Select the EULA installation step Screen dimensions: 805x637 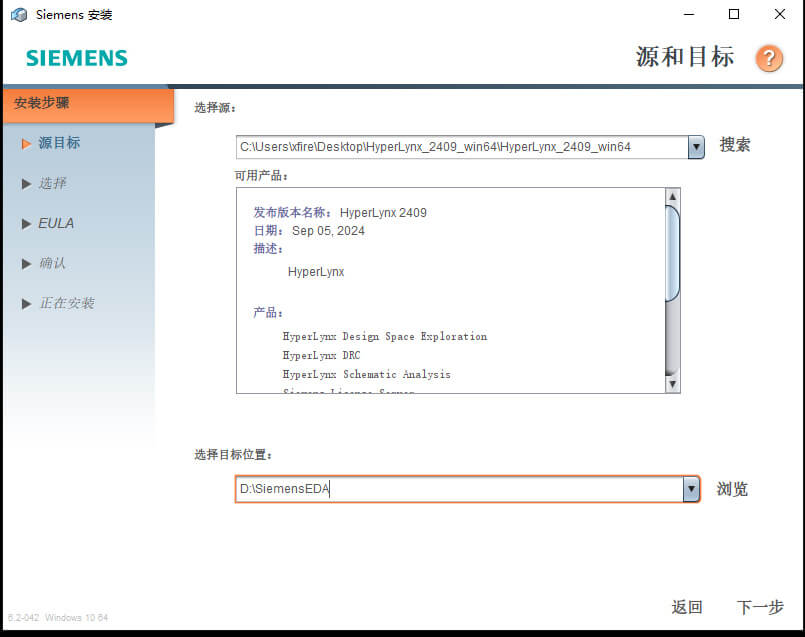click(56, 223)
